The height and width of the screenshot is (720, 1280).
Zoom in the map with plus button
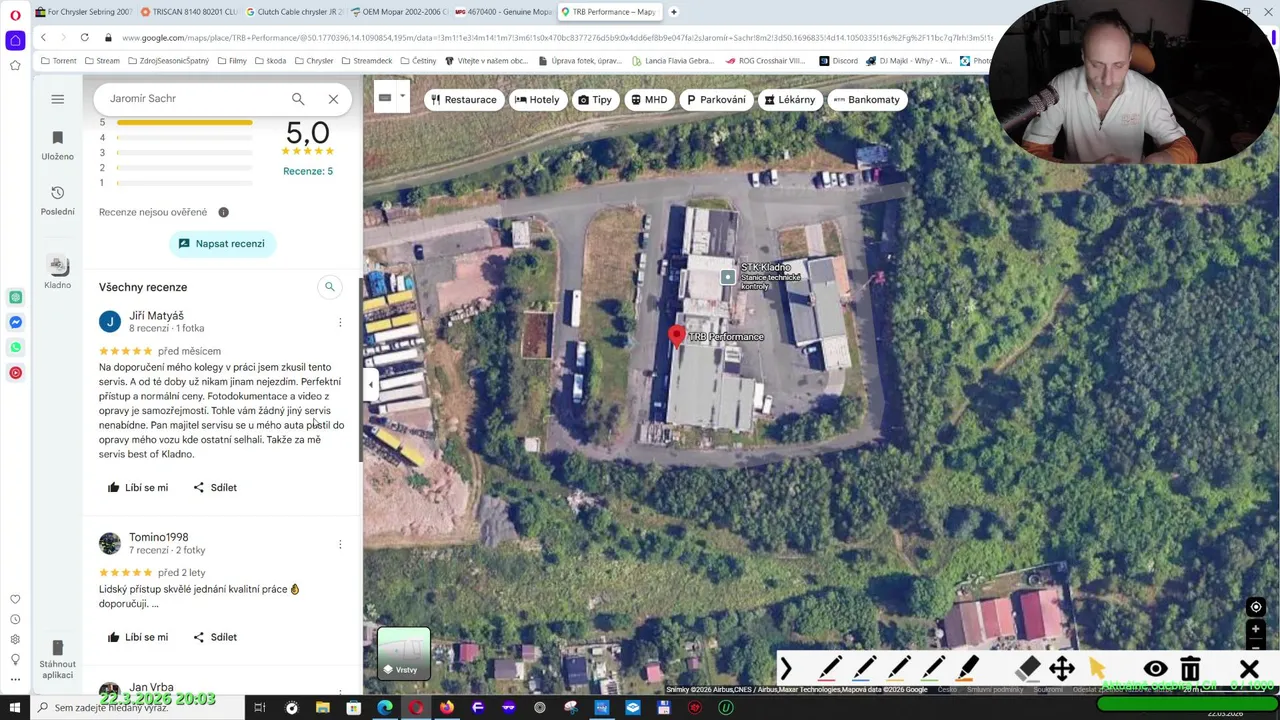[1256, 630]
